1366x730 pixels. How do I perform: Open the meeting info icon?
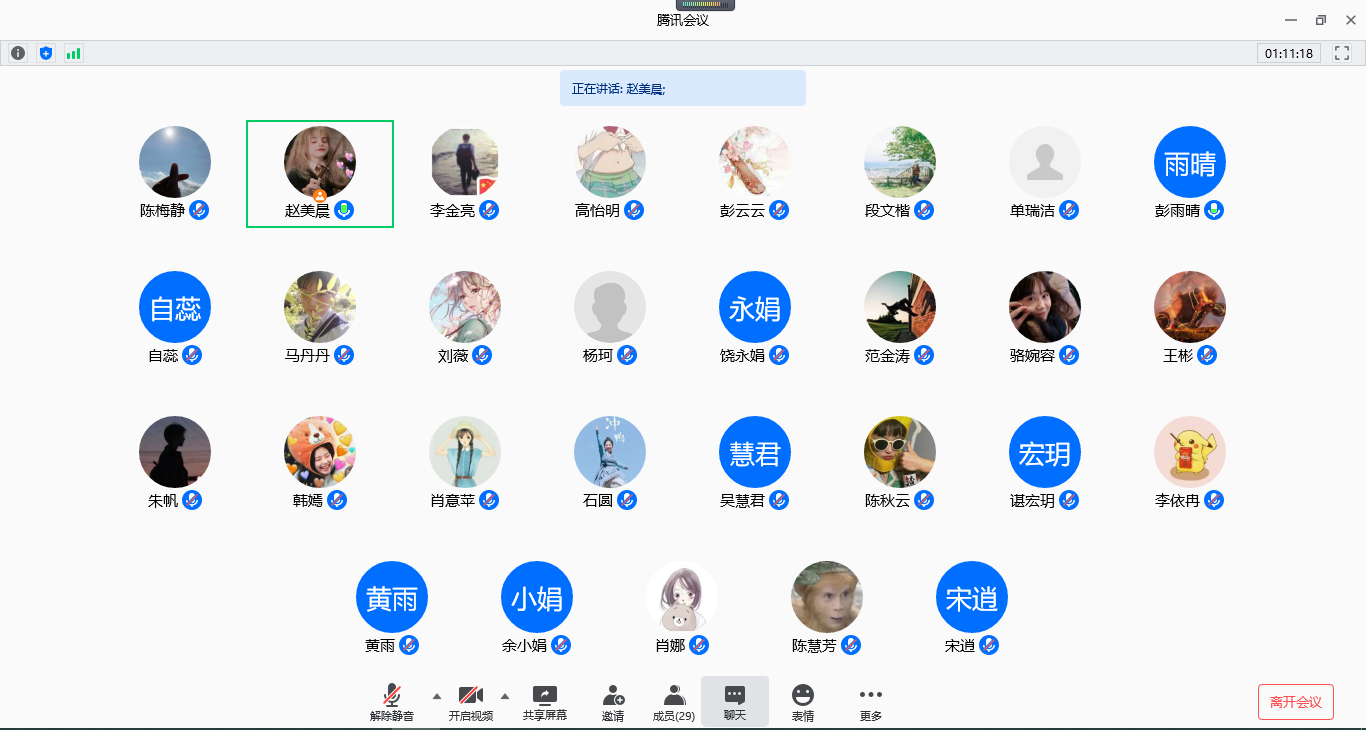click(x=17, y=53)
